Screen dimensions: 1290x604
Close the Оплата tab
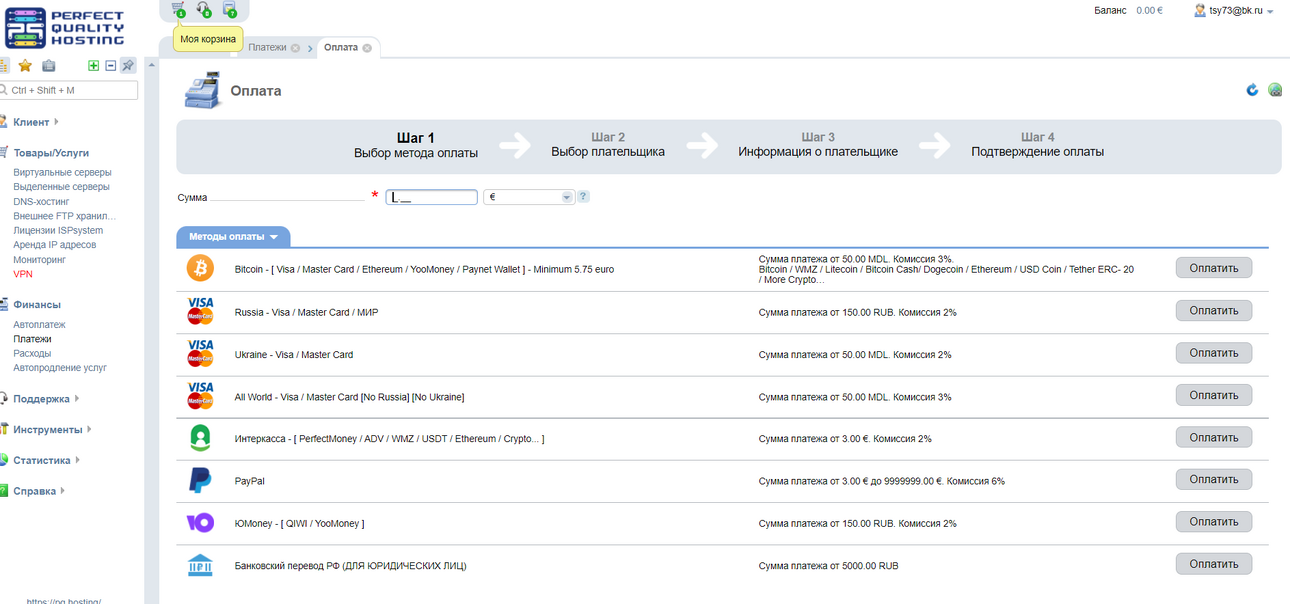[367, 48]
